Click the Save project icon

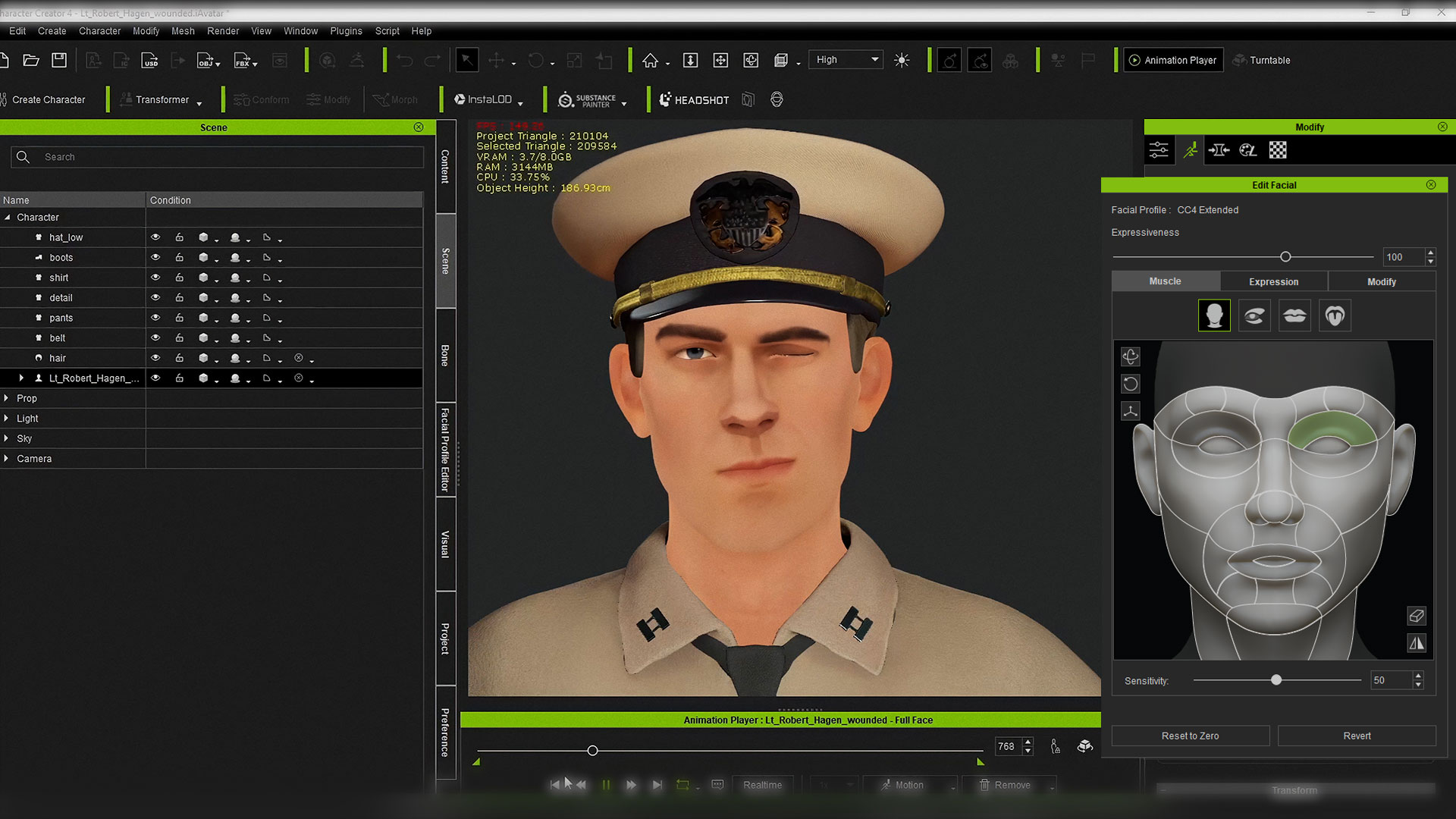[x=59, y=60]
